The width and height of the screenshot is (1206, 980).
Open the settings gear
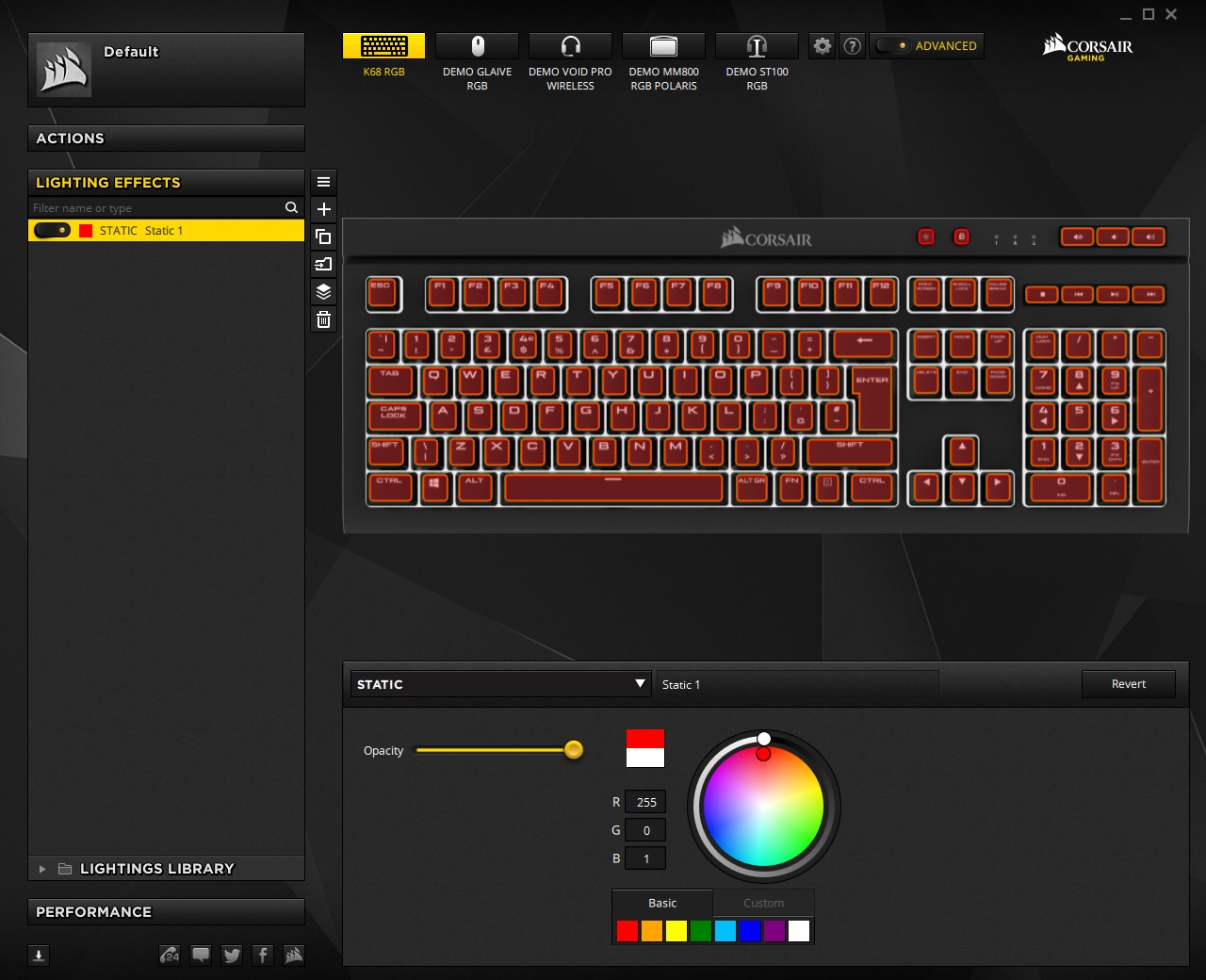pos(823,46)
